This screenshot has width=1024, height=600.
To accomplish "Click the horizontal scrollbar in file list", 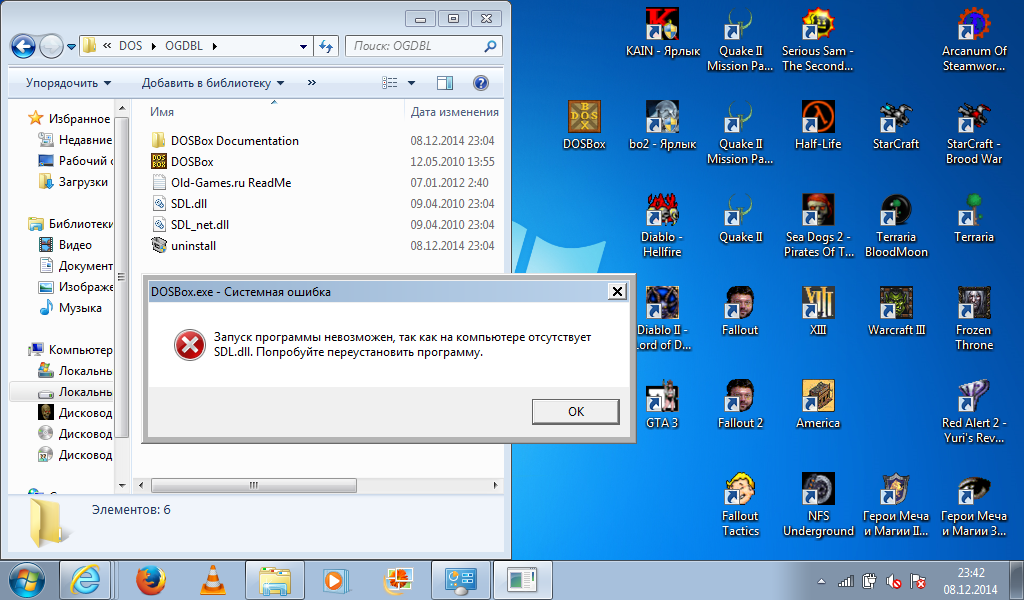I will (x=254, y=485).
